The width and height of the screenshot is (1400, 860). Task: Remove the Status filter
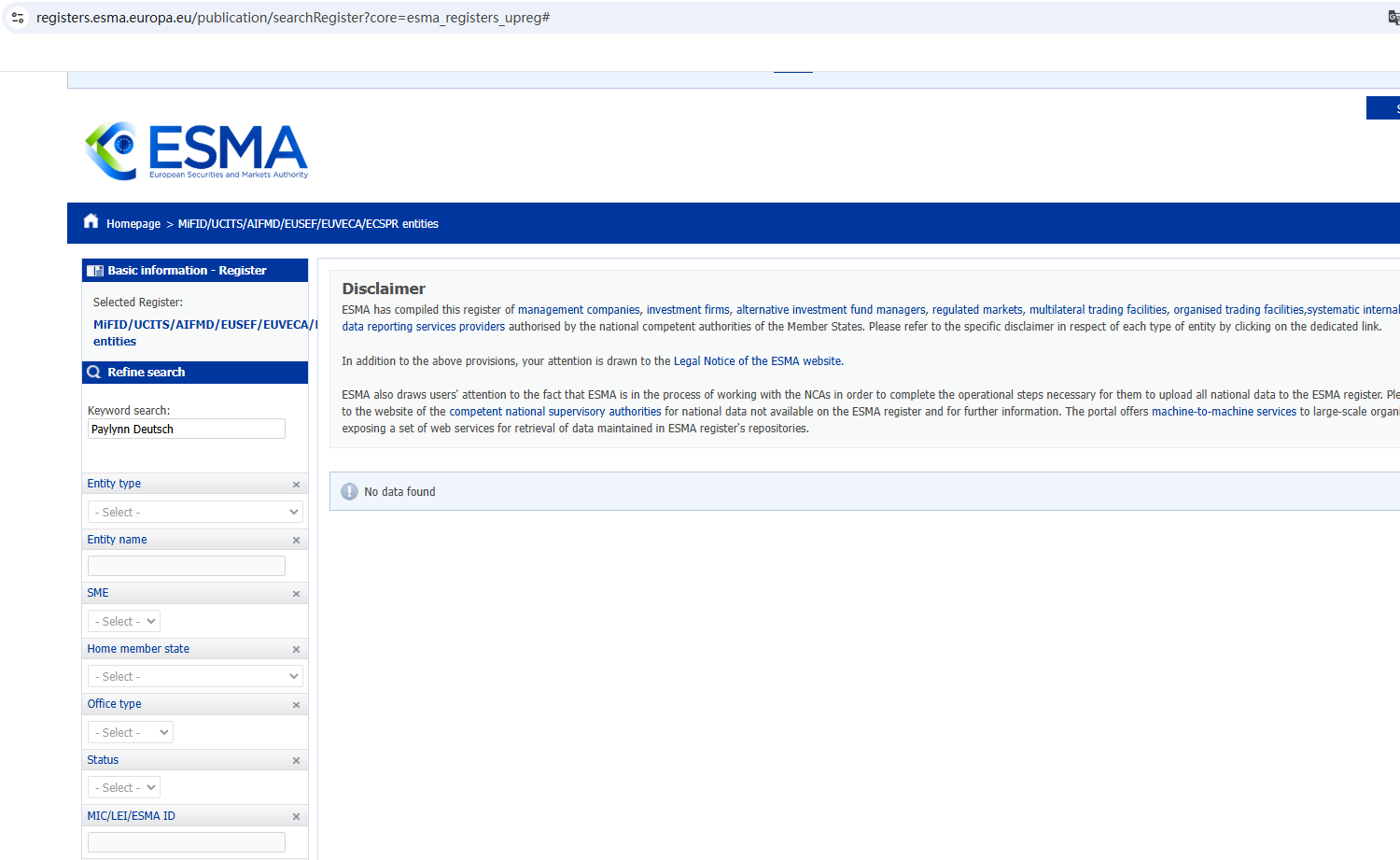[296, 761]
